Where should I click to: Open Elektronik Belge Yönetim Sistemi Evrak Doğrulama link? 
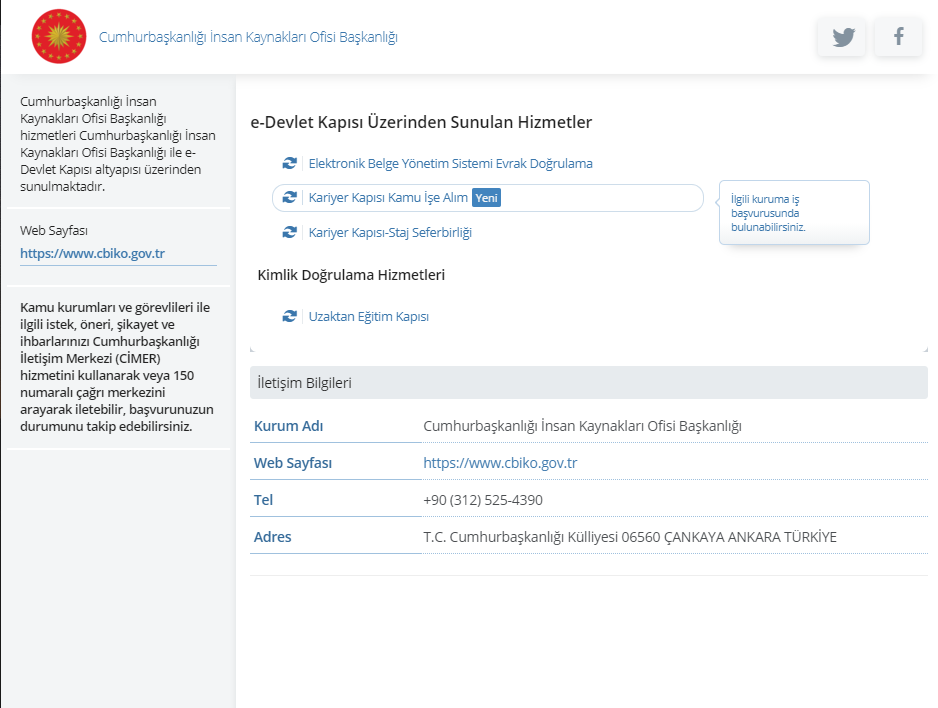click(x=450, y=163)
